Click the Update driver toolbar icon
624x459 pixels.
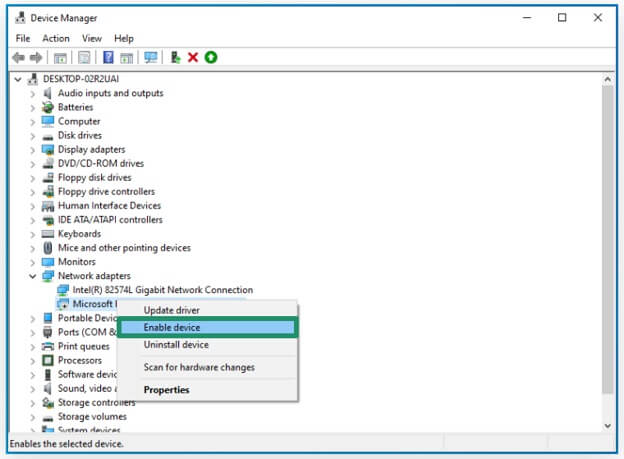[x=175, y=58]
